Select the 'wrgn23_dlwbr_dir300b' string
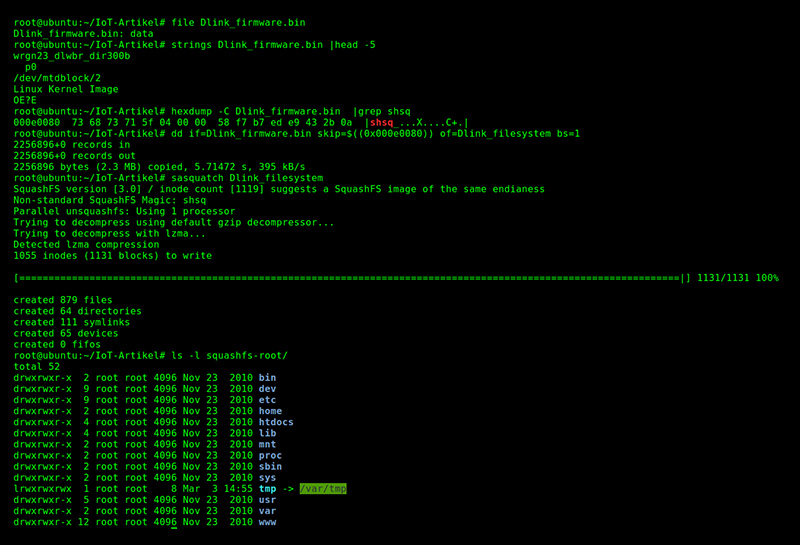The height and width of the screenshot is (545, 800). coord(72,56)
